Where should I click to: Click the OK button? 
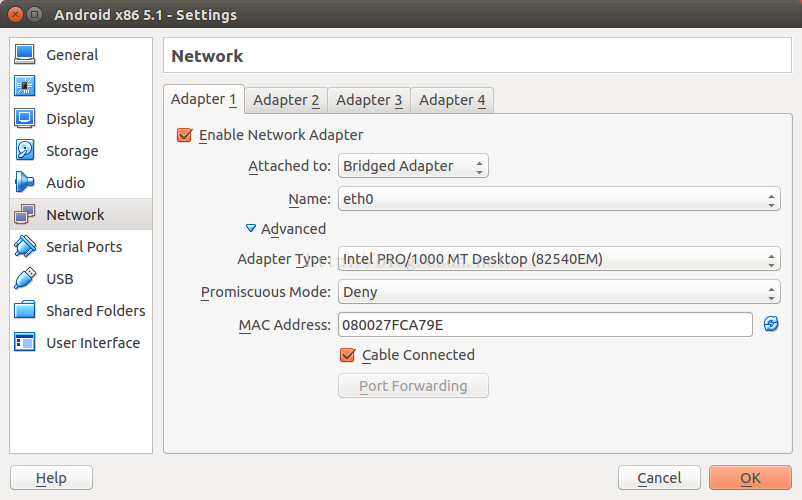coord(750,478)
